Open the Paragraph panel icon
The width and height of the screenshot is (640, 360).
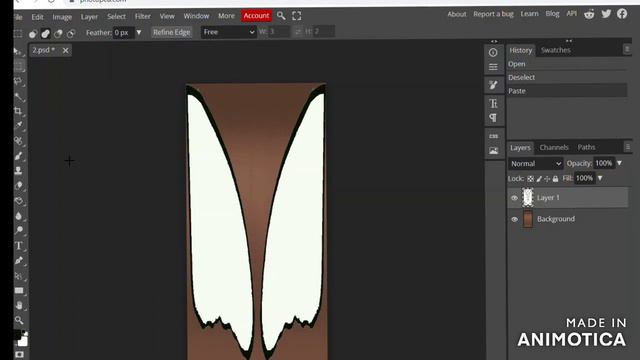[x=493, y=118]
